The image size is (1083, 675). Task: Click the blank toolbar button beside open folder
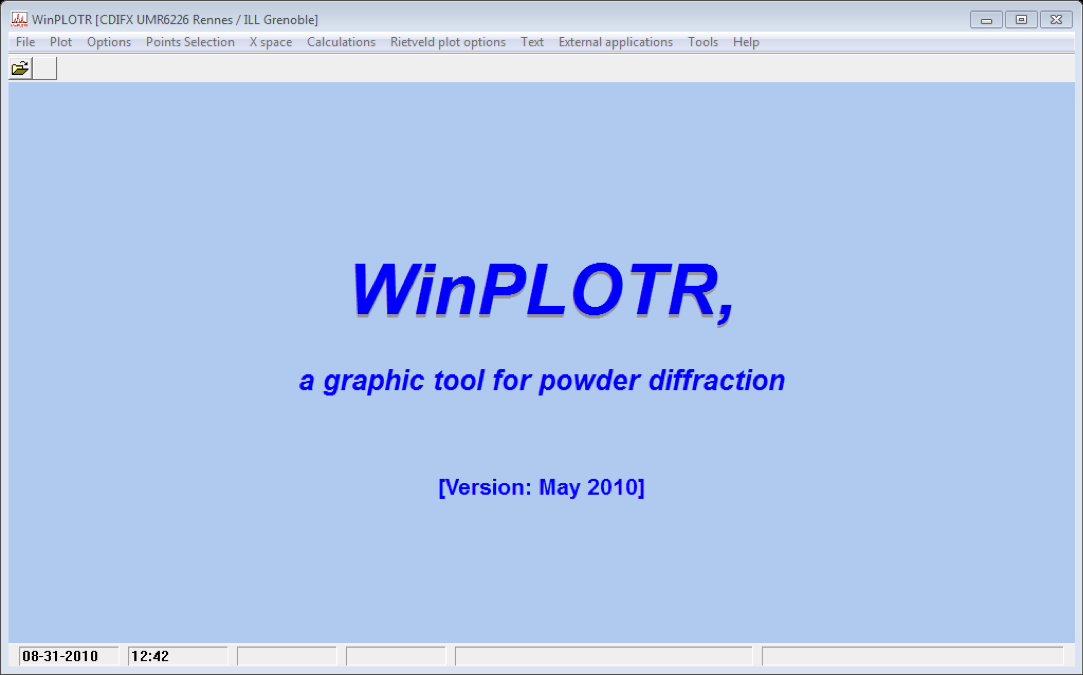point(45,68)
